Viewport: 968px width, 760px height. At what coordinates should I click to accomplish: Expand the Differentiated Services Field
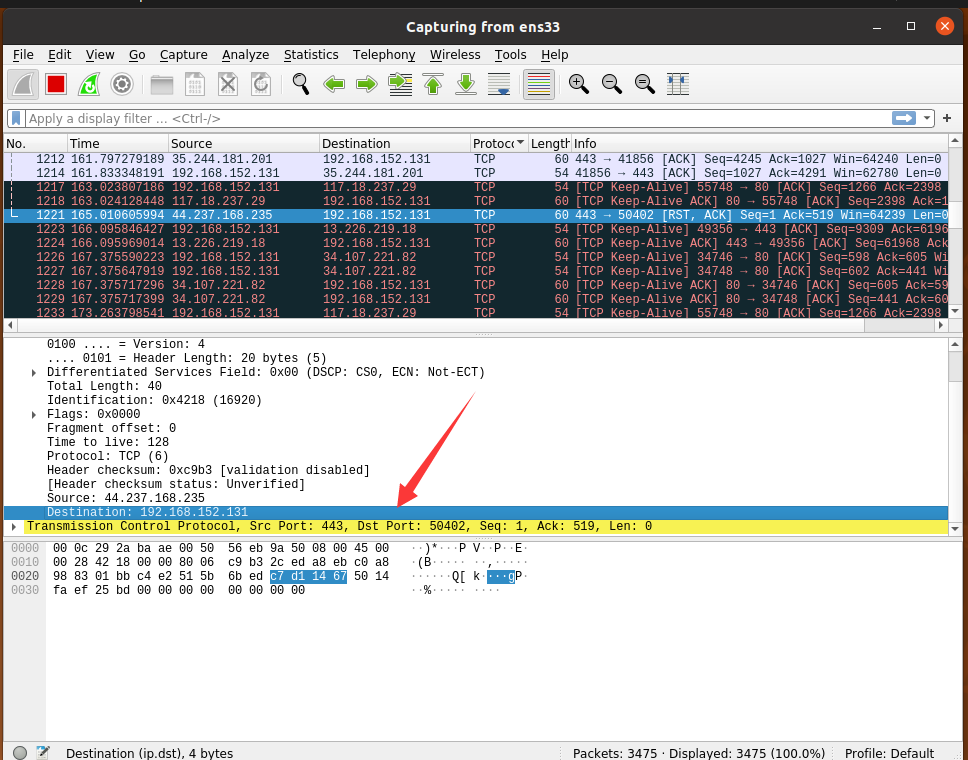(x=35, y=372)
